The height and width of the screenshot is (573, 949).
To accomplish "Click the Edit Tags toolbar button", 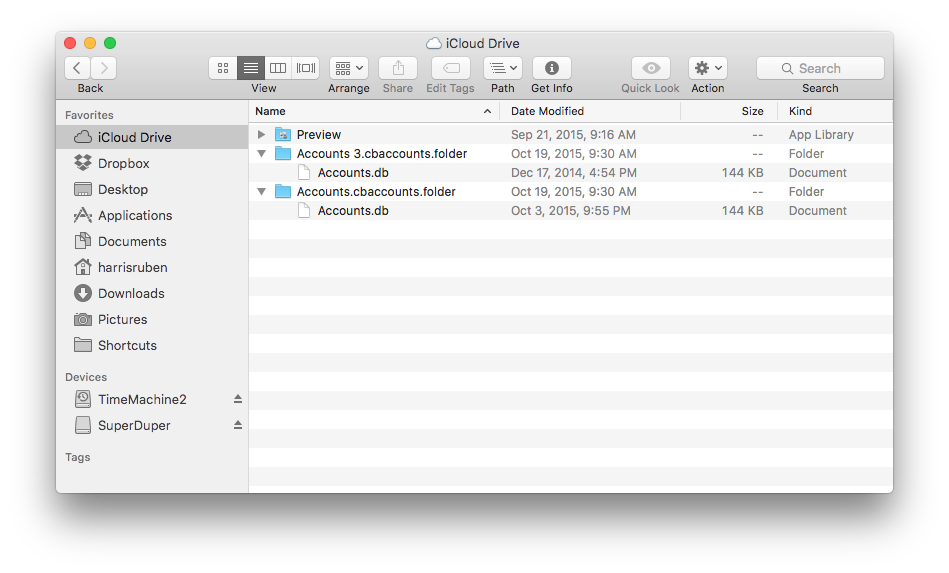I will (x=450, y=68).
